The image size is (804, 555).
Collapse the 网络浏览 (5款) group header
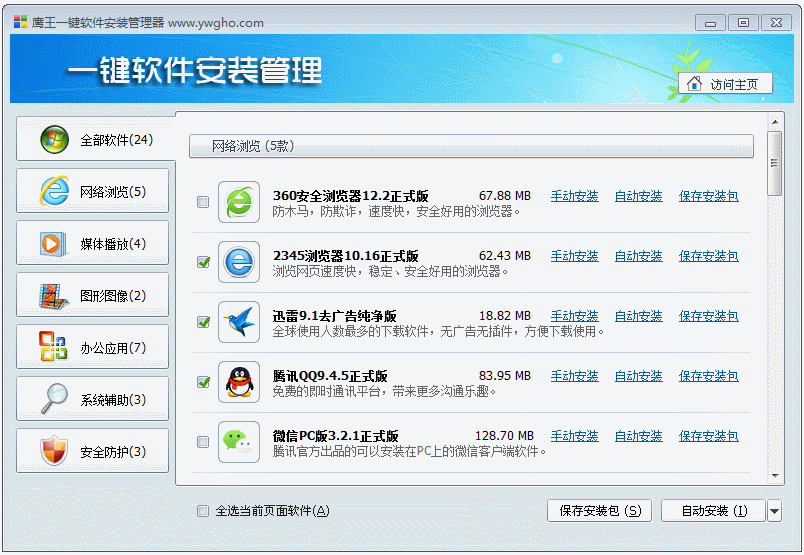click(471, 146)
